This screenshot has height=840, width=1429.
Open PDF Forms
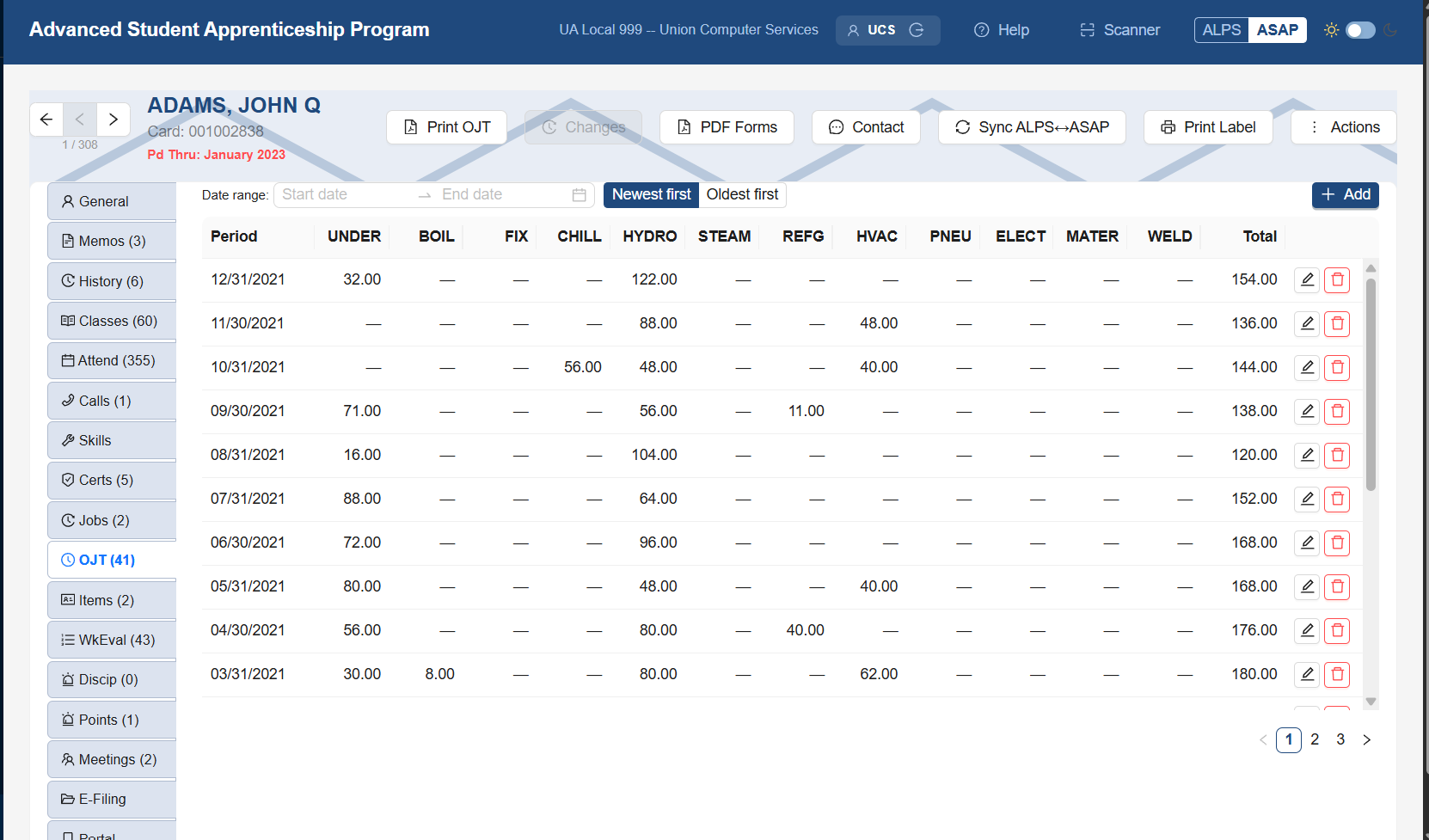click(727, 127)
